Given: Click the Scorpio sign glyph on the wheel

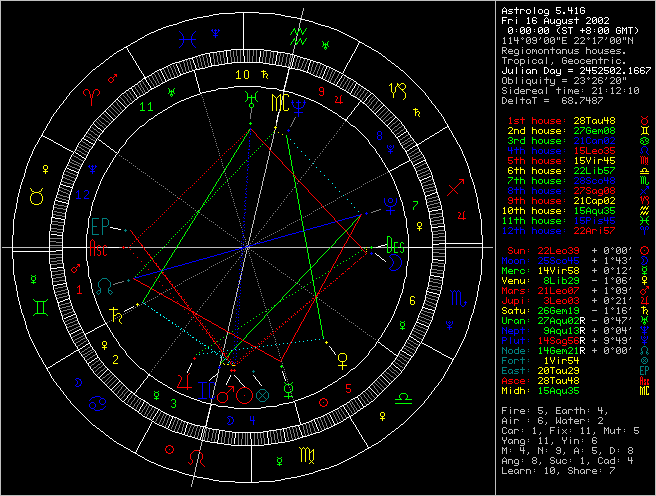Looking at the screenshot, I should (x=456, y=297).
